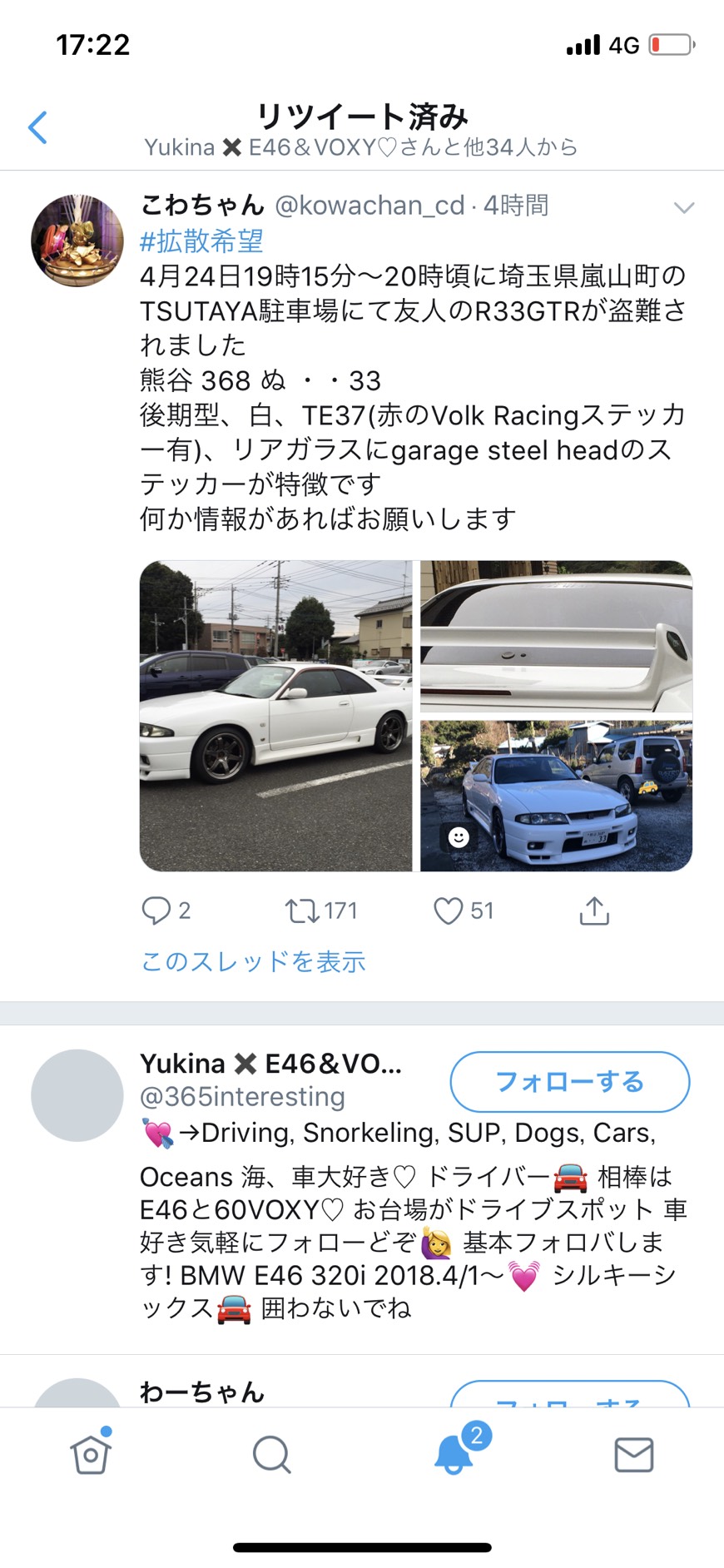The image size is (724, 1568).
Task: Open the Messages envelope tab
Action: coord(634,1455)
